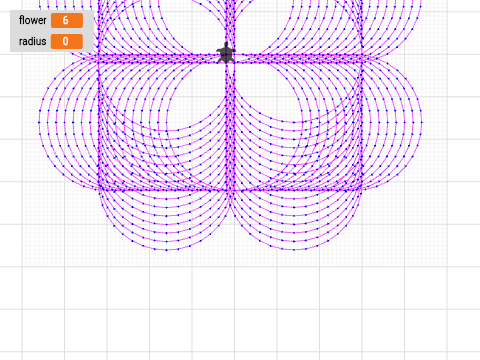Click the turtle's head
The width and height of the screenshot is (480, 360).
(226, 44)
